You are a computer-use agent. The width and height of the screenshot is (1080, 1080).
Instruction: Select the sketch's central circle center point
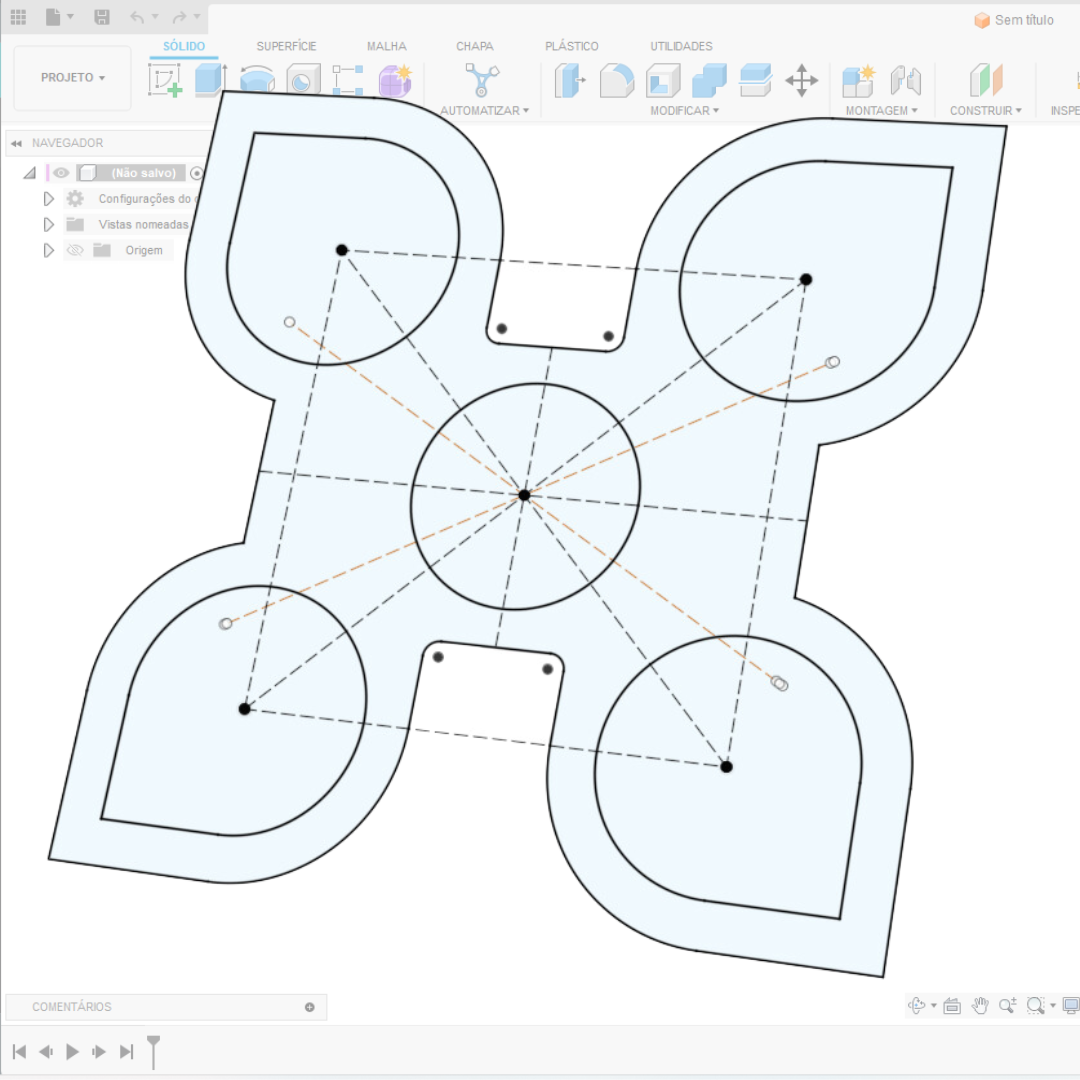point(524,495)
